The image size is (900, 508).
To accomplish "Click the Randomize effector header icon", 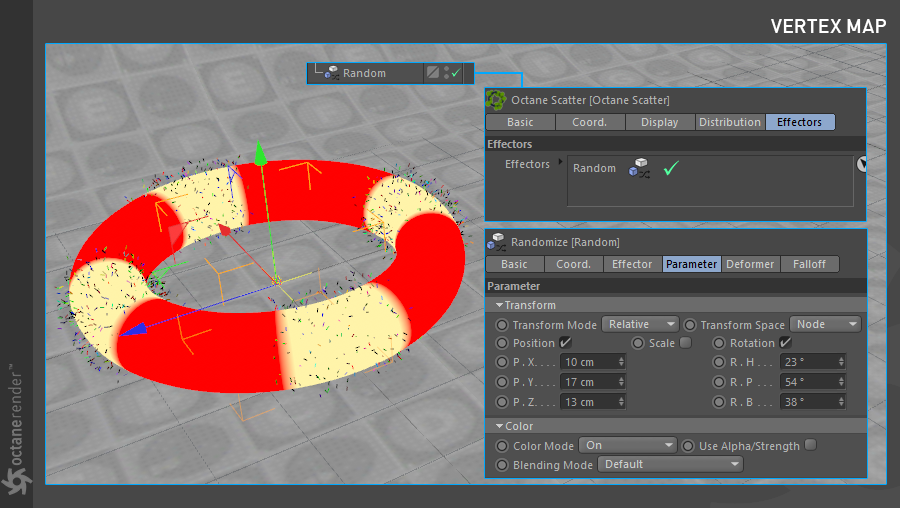I will coord(496,242).
